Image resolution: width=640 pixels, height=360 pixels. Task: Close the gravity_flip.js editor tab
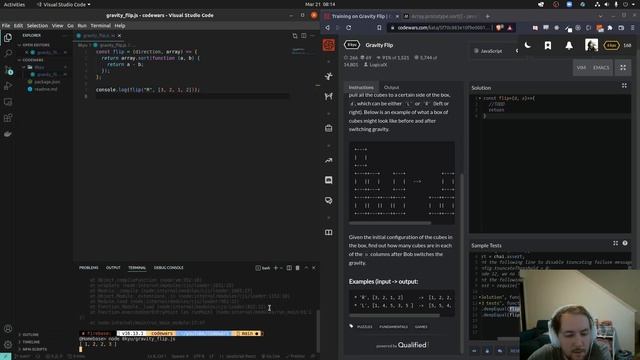pos(119,36)
